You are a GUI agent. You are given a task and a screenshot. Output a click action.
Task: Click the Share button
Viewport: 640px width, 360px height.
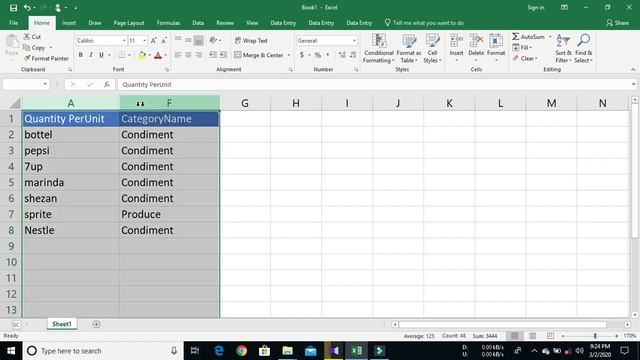[x=617, y=23]
